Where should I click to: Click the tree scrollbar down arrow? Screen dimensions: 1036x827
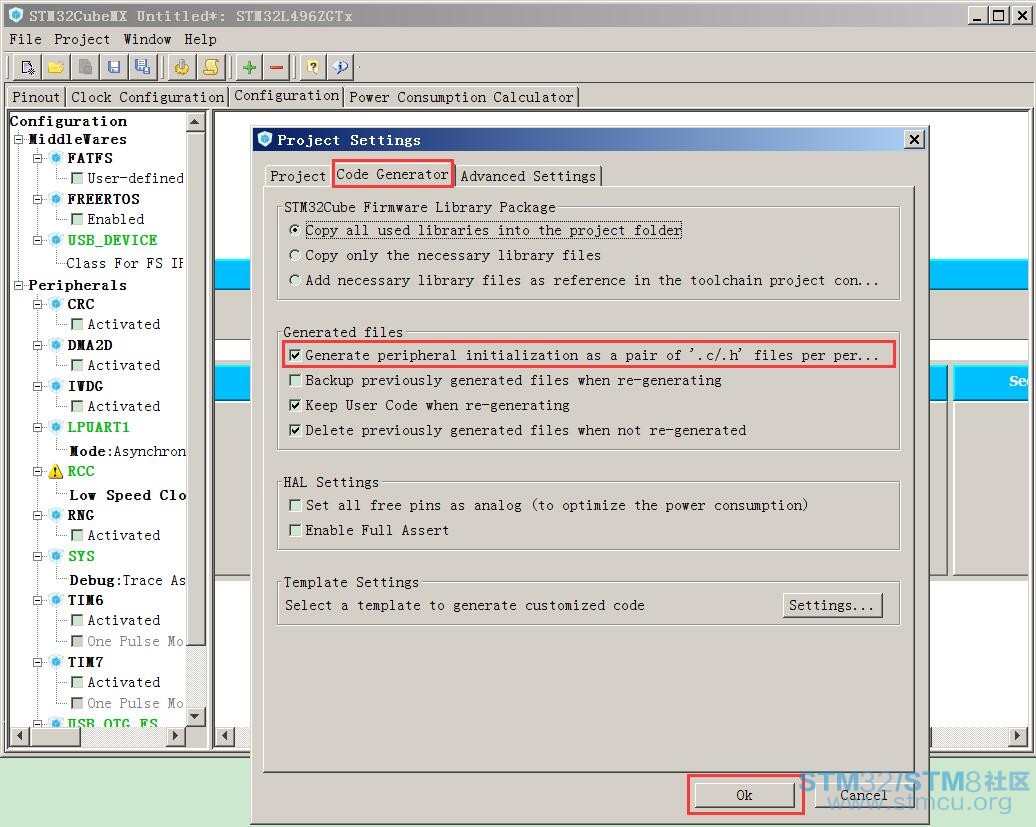pyautogui.click(x=195, y=716)
